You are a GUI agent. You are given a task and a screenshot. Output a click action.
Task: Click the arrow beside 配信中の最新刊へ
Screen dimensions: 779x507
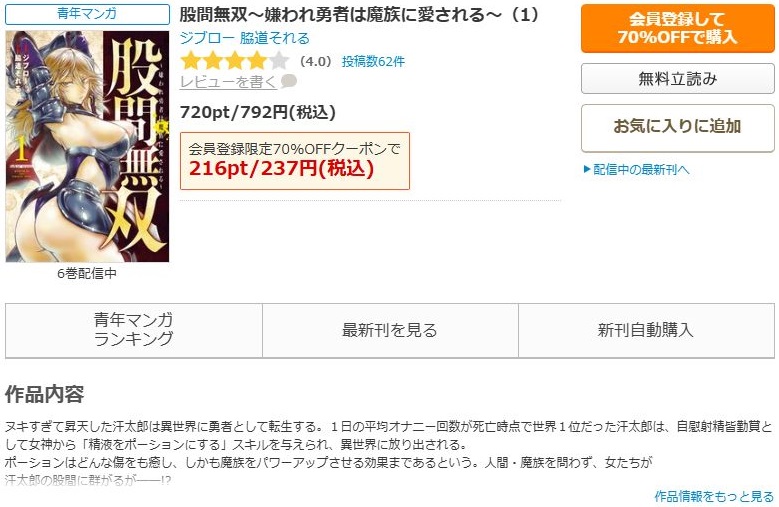tap(587, 170)
